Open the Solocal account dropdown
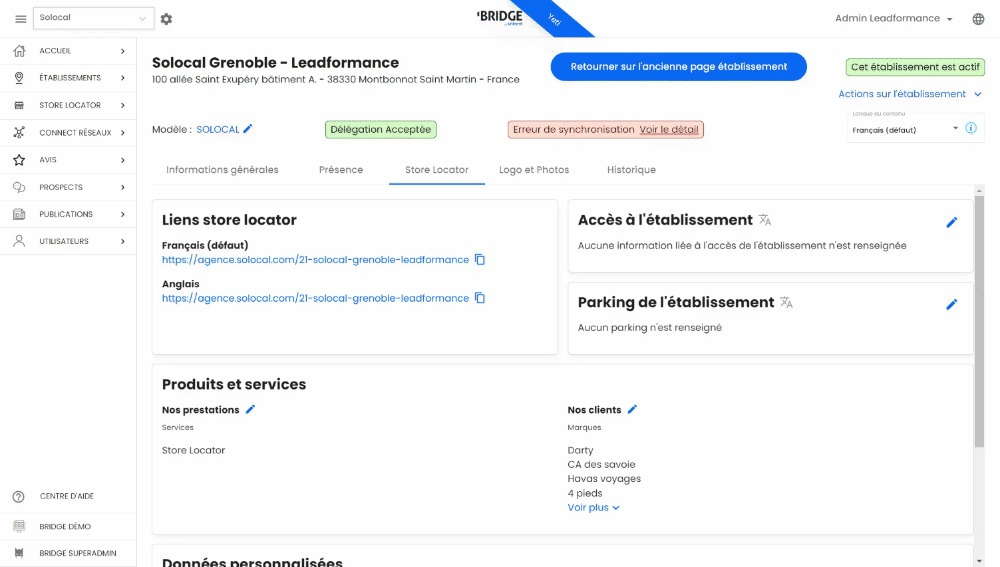1000x567 pixels. pyautogui.click(x=93, y=18)
